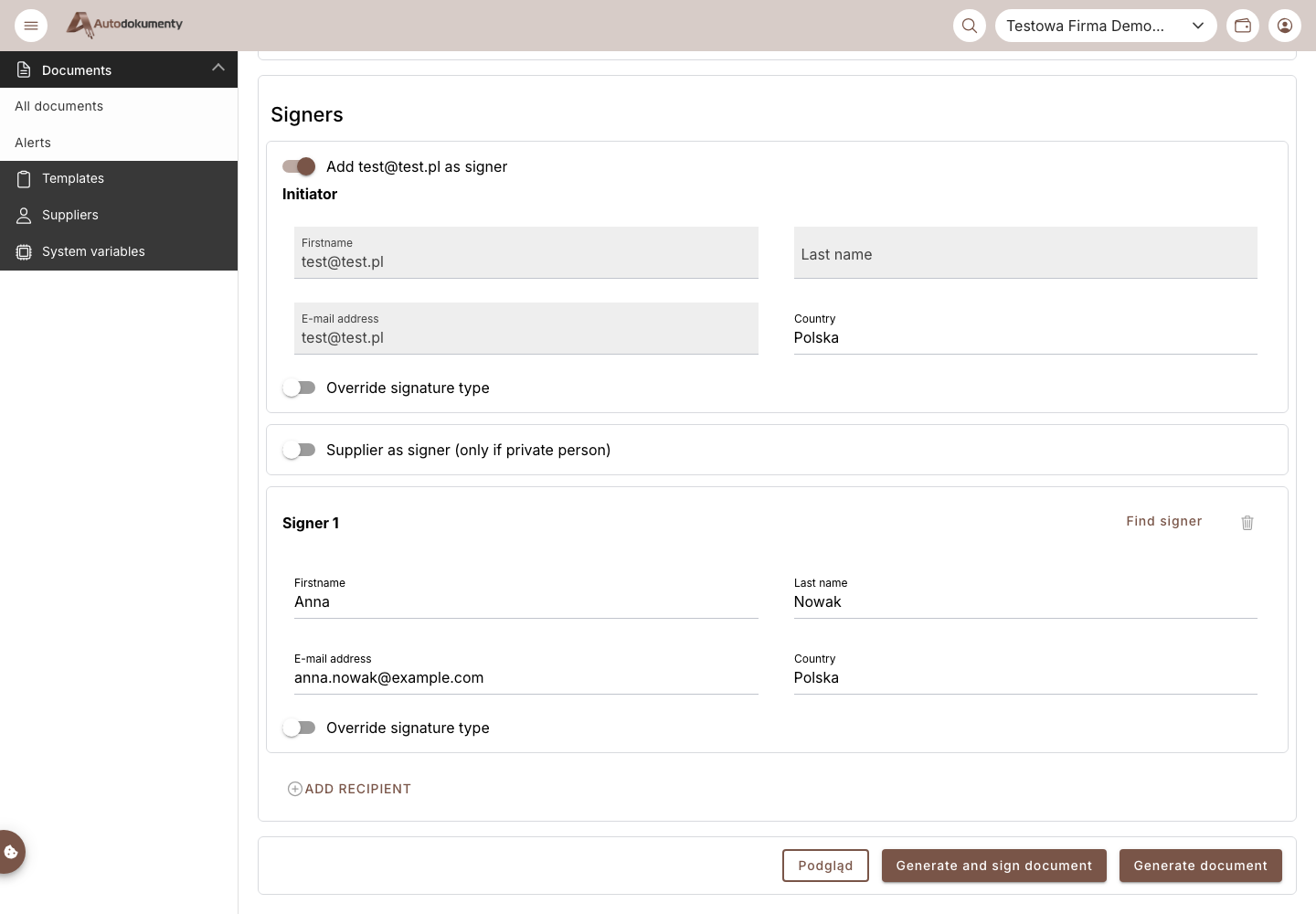The width and height of the screenshot is (1316, 914).
Task: Click the Podgląd preview button
Action: (x=825, y=866)
